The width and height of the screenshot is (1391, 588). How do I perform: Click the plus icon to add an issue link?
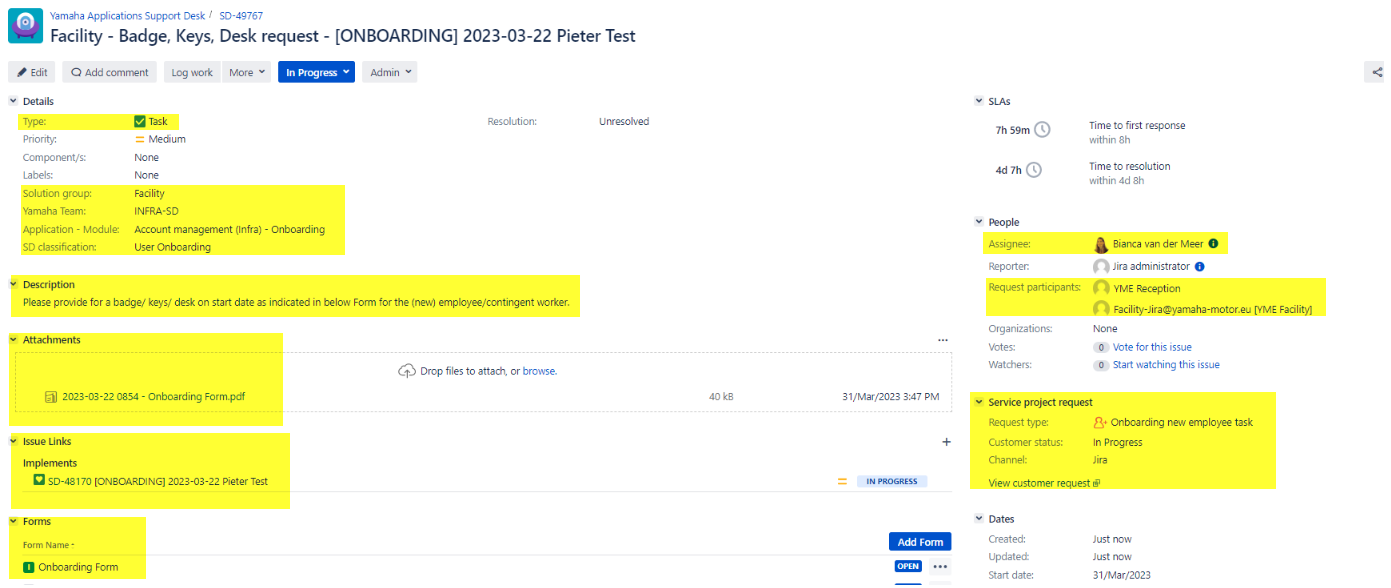(x=946, y=441)
